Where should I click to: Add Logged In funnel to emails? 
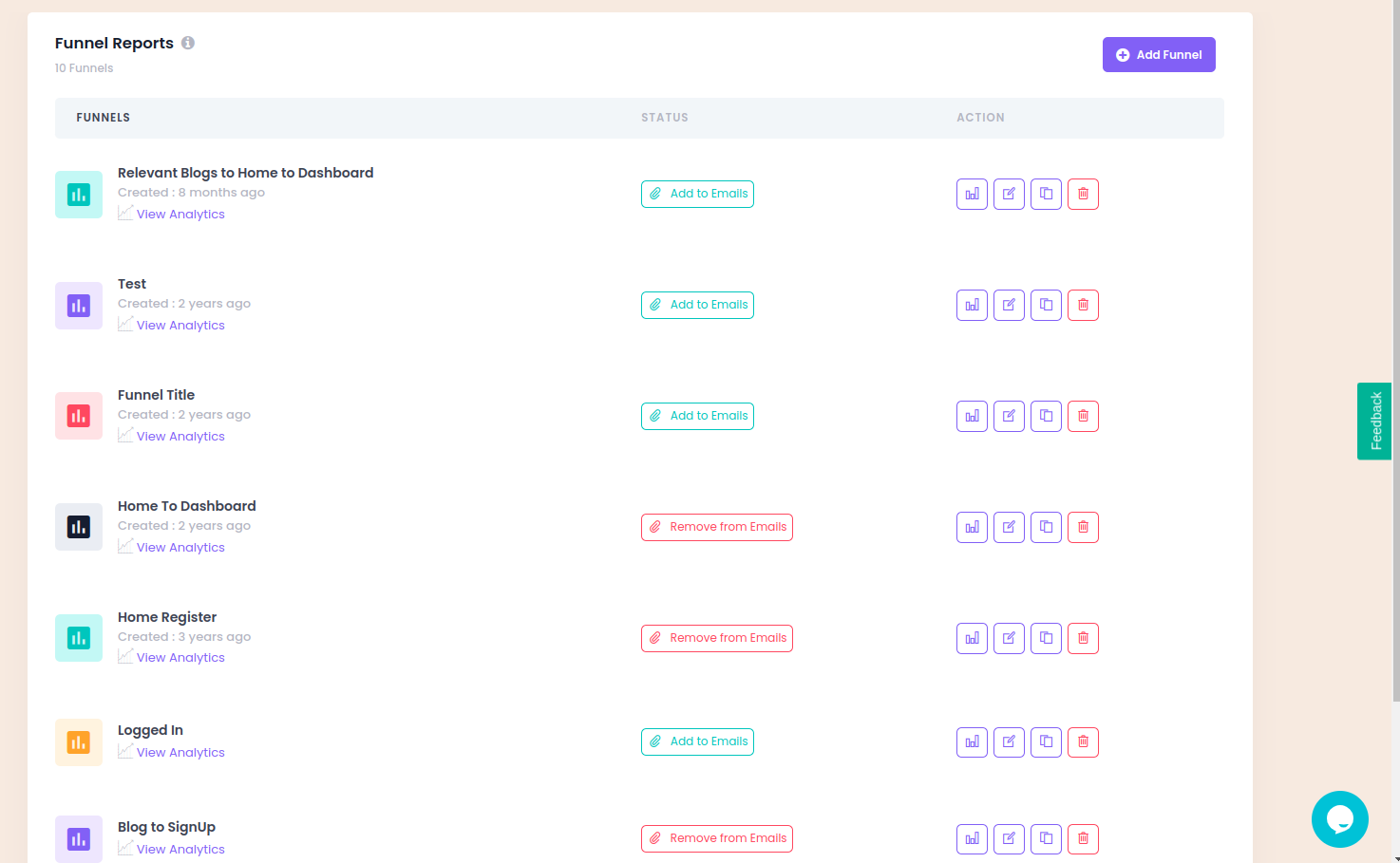coord(697,741)
